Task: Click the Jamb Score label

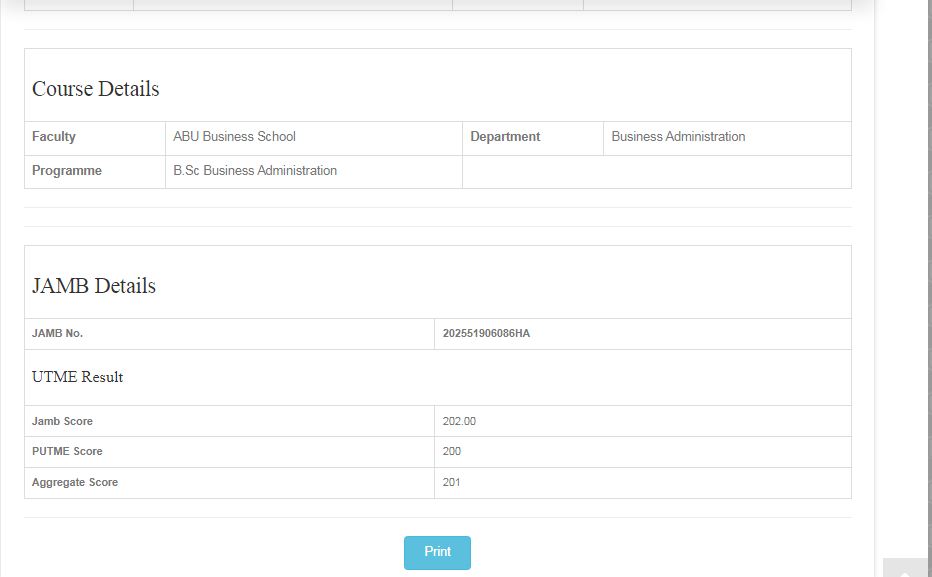Action: pyautogui.click(x=62, y=421)
